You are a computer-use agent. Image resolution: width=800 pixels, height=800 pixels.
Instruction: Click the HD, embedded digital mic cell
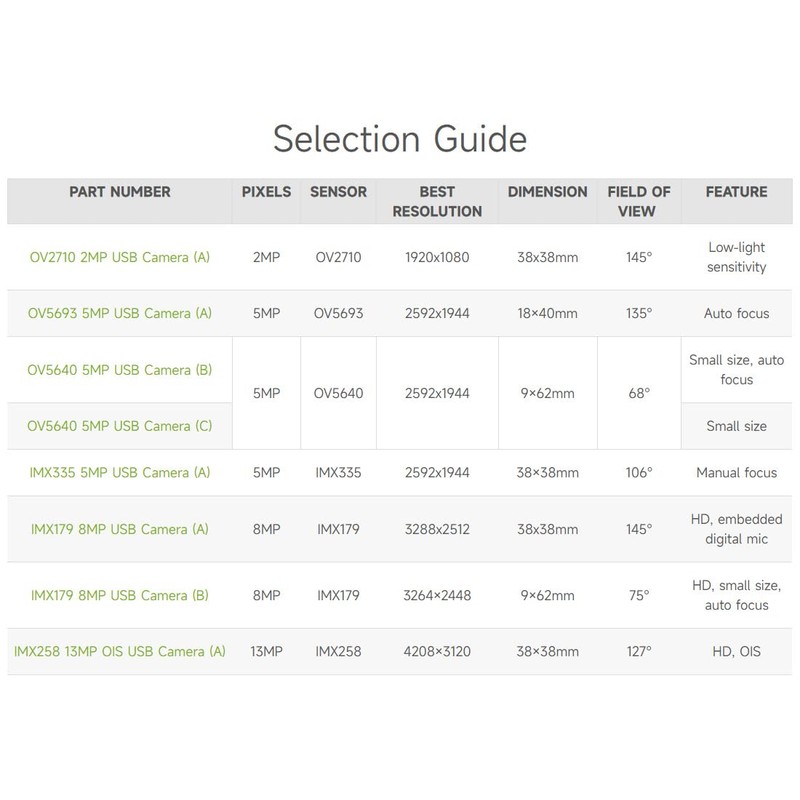(x=735, y=528)
